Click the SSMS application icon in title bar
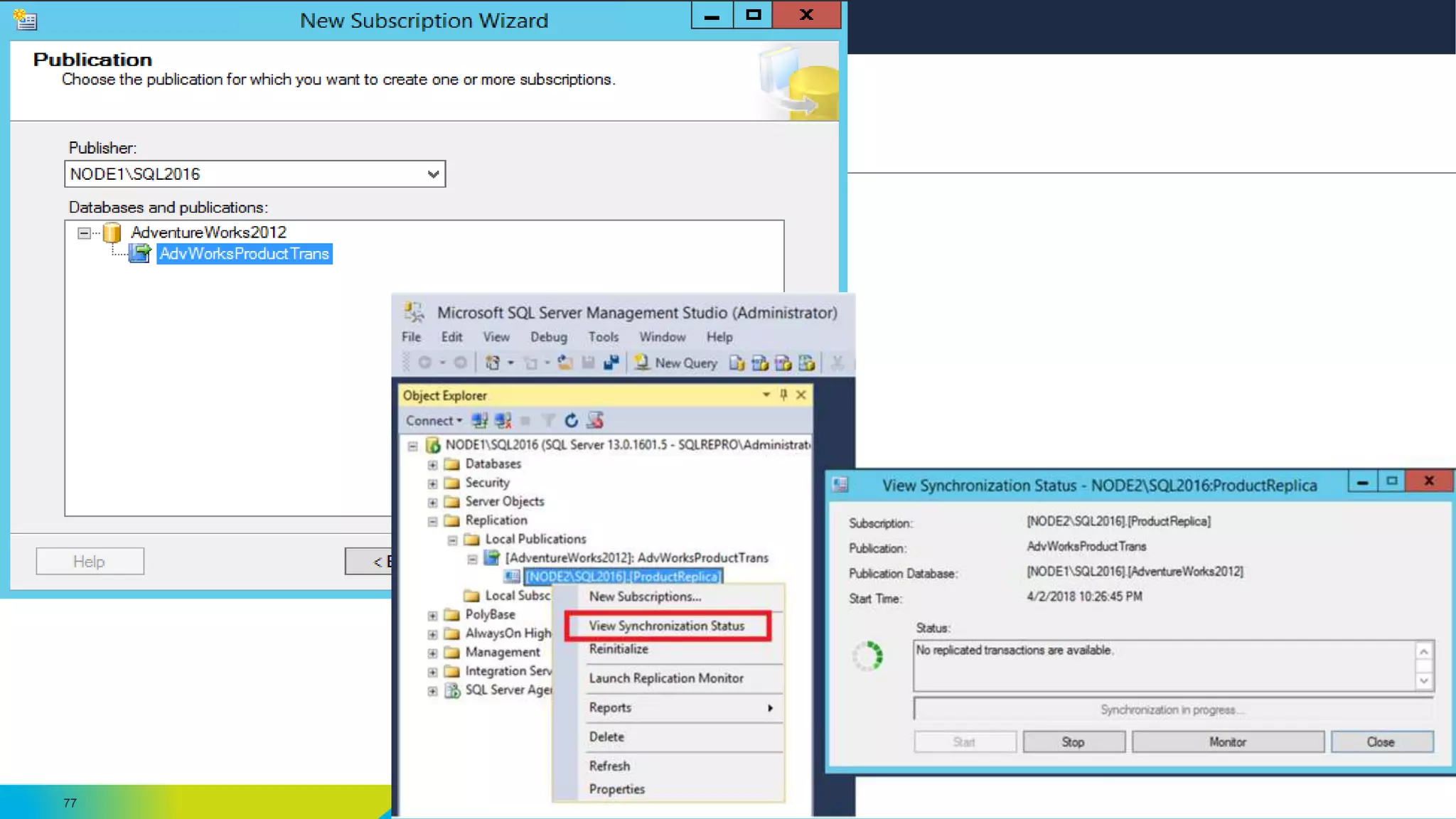Viewport: 1456px width, 819px height. 414,311
